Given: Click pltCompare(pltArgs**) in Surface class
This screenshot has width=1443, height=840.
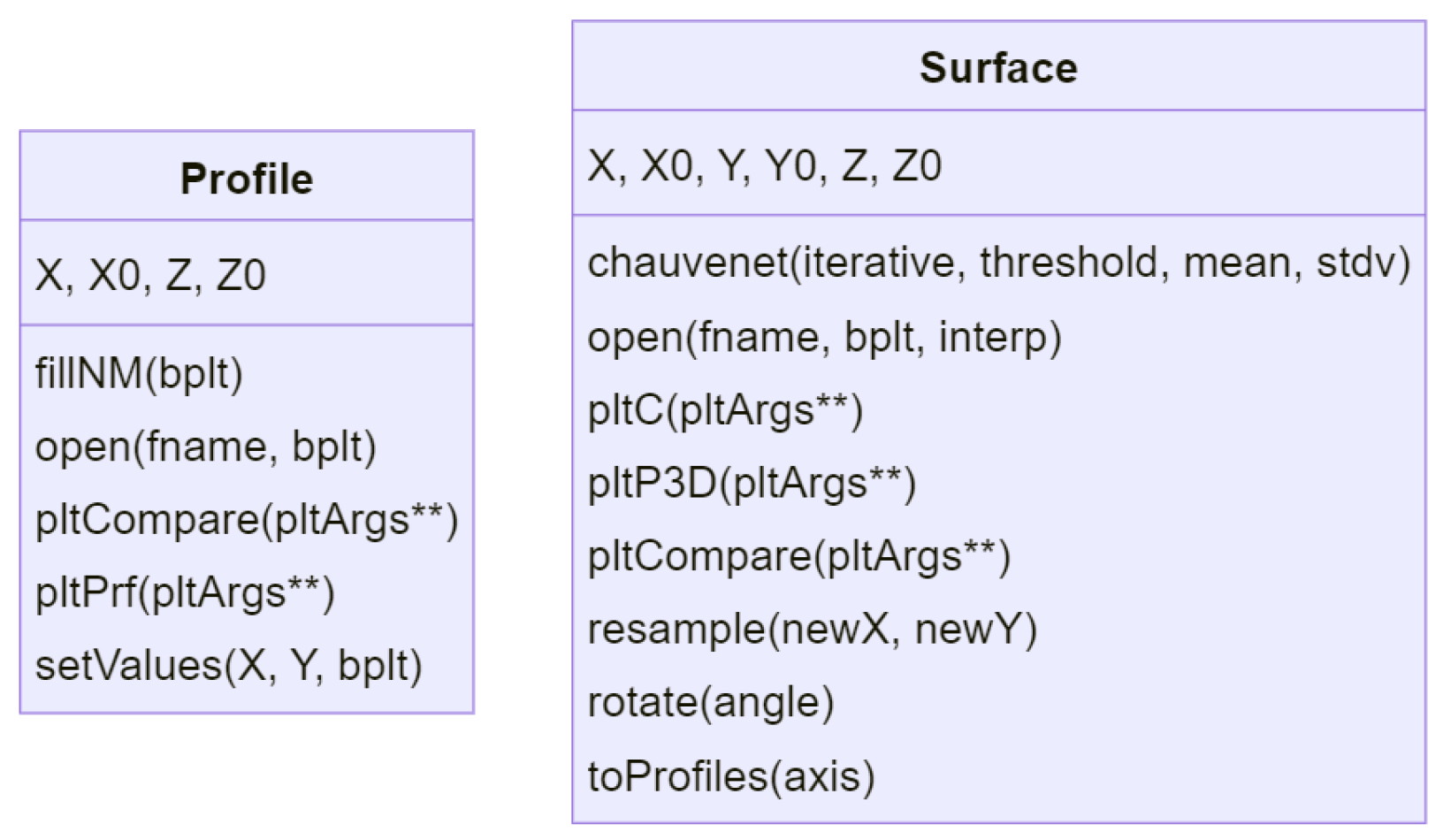Looking at the screenshot, I should [798, 557].
